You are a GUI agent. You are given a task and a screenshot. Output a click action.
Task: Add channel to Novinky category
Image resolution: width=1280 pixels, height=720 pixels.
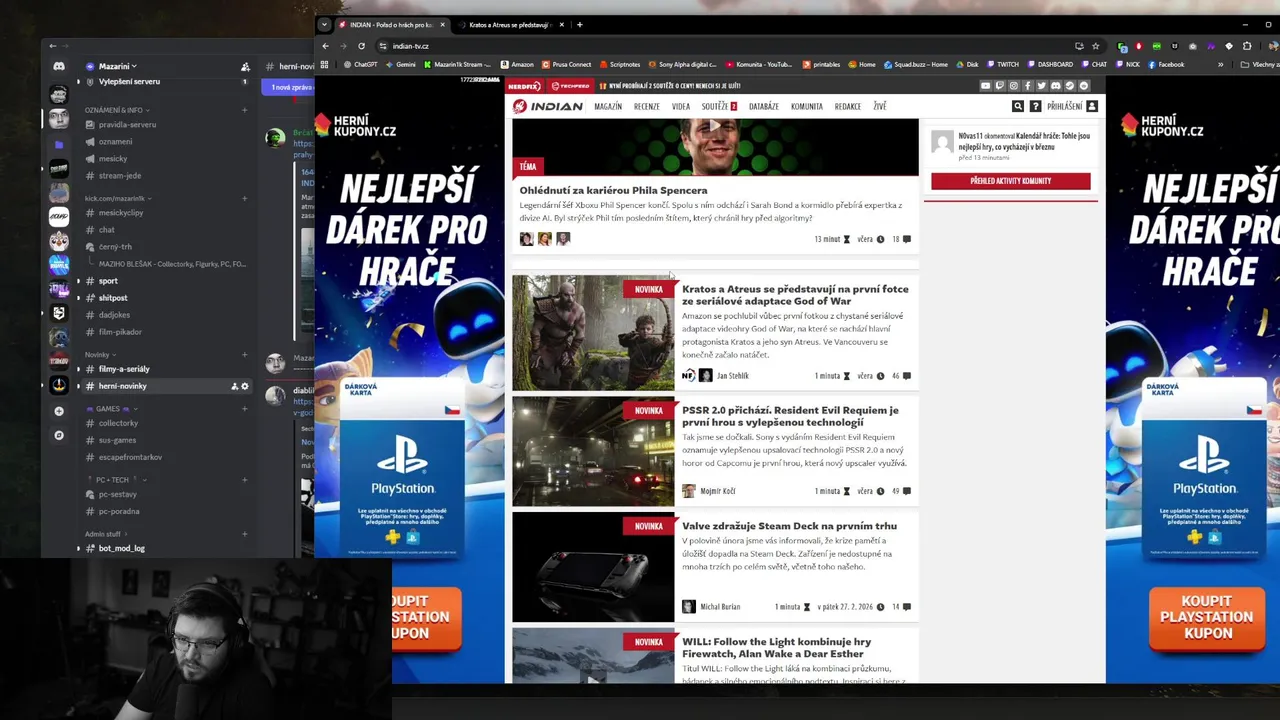coord(245,355)
